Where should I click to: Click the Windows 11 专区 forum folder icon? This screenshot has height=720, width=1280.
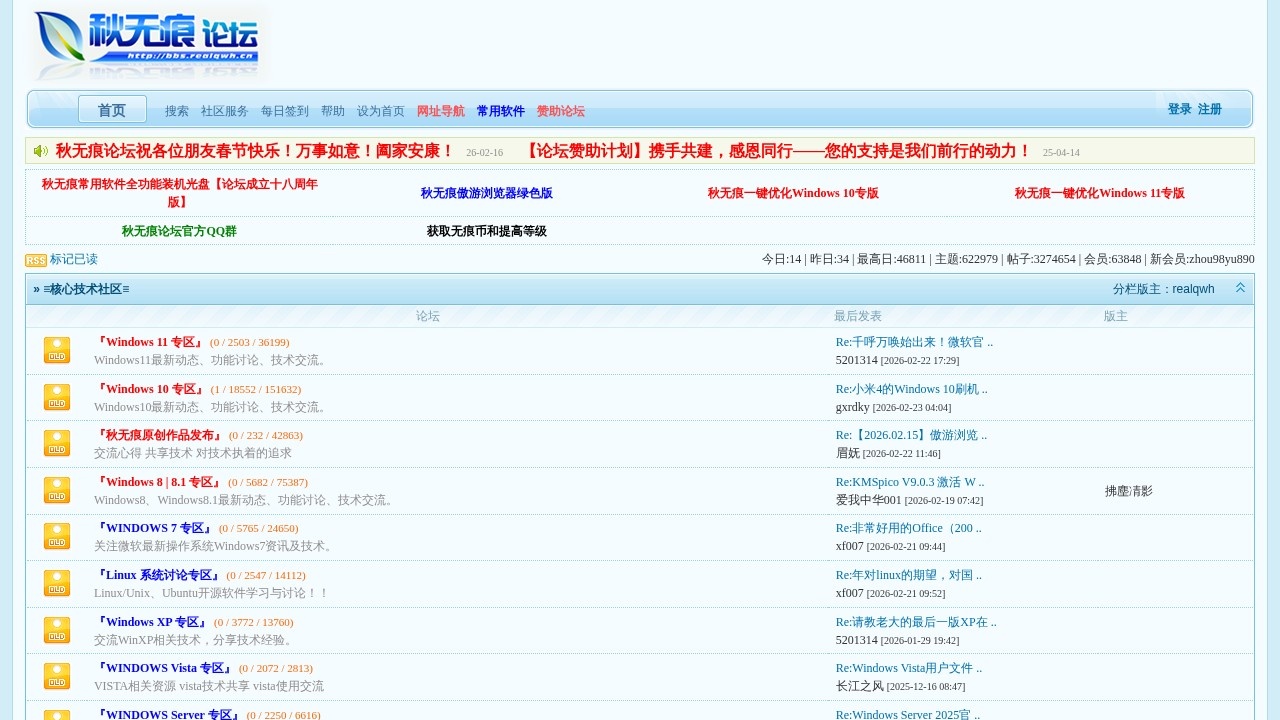[57, 350]
